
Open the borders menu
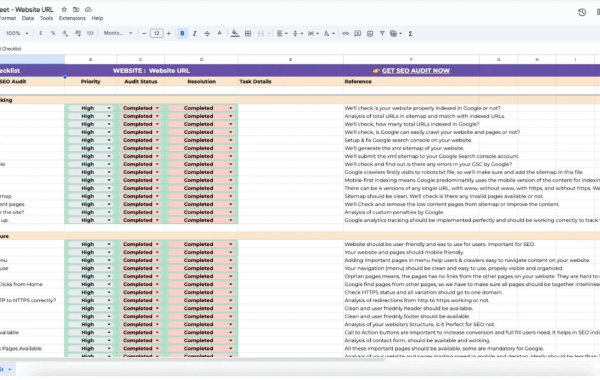(248, 33)
